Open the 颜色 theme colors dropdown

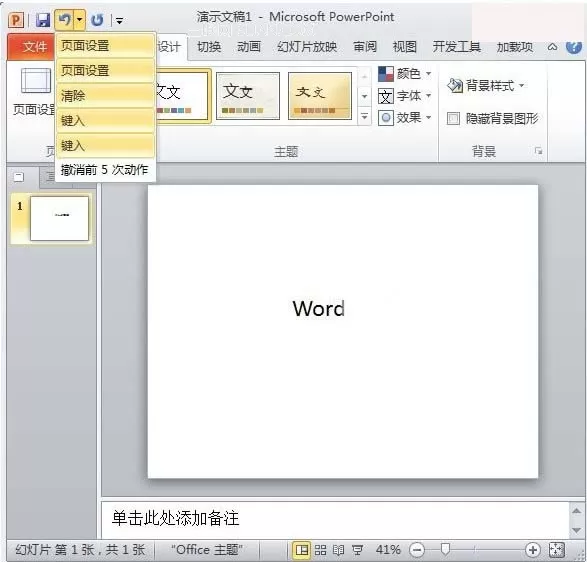click(405, 74)
